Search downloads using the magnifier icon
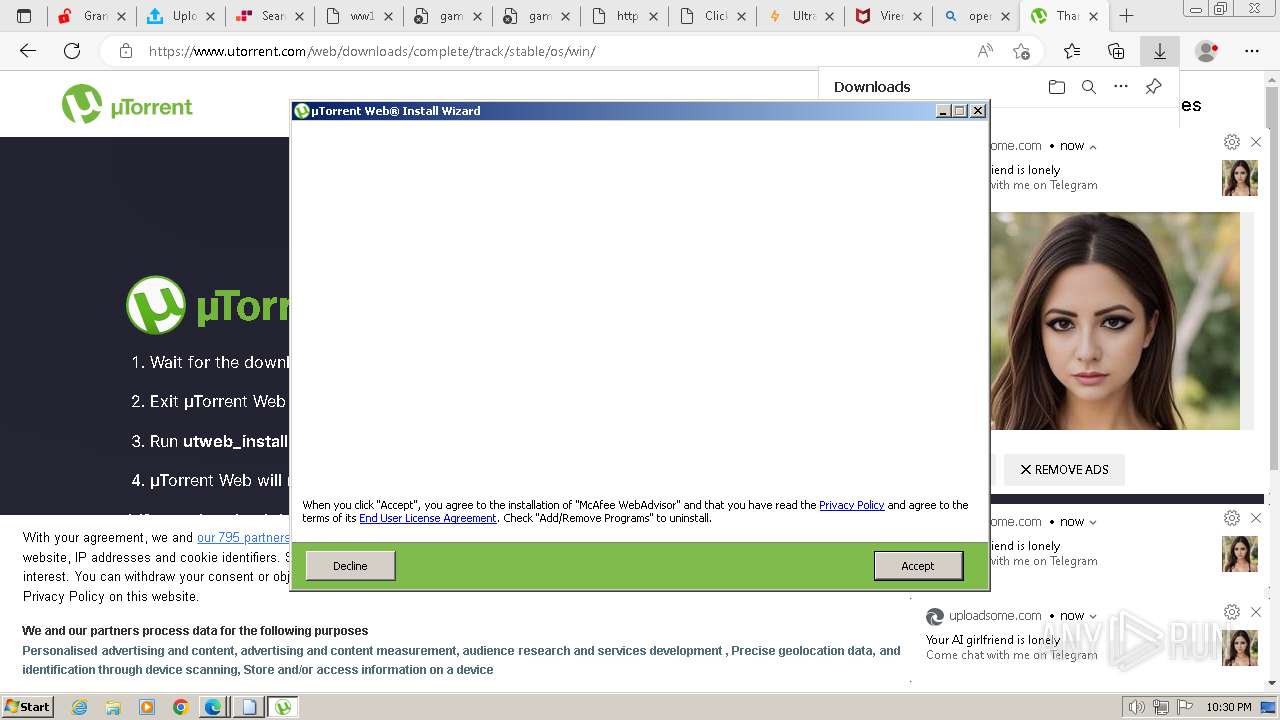The width and height of the screenshot is (1280, 720). point(1089,87)
